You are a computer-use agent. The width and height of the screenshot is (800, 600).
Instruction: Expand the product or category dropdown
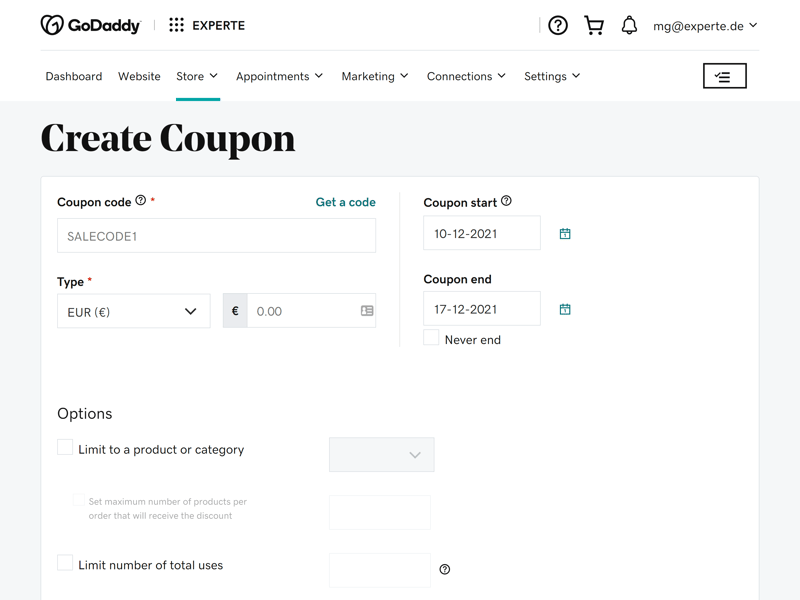(x=382, y=455)
